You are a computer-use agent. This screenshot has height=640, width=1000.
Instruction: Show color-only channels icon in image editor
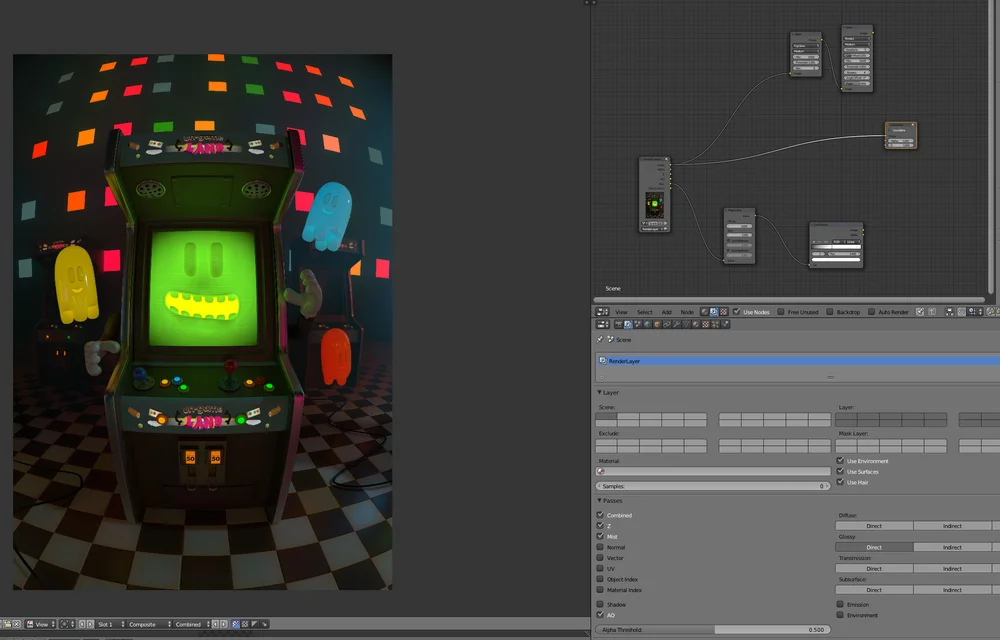coord(244,624)
